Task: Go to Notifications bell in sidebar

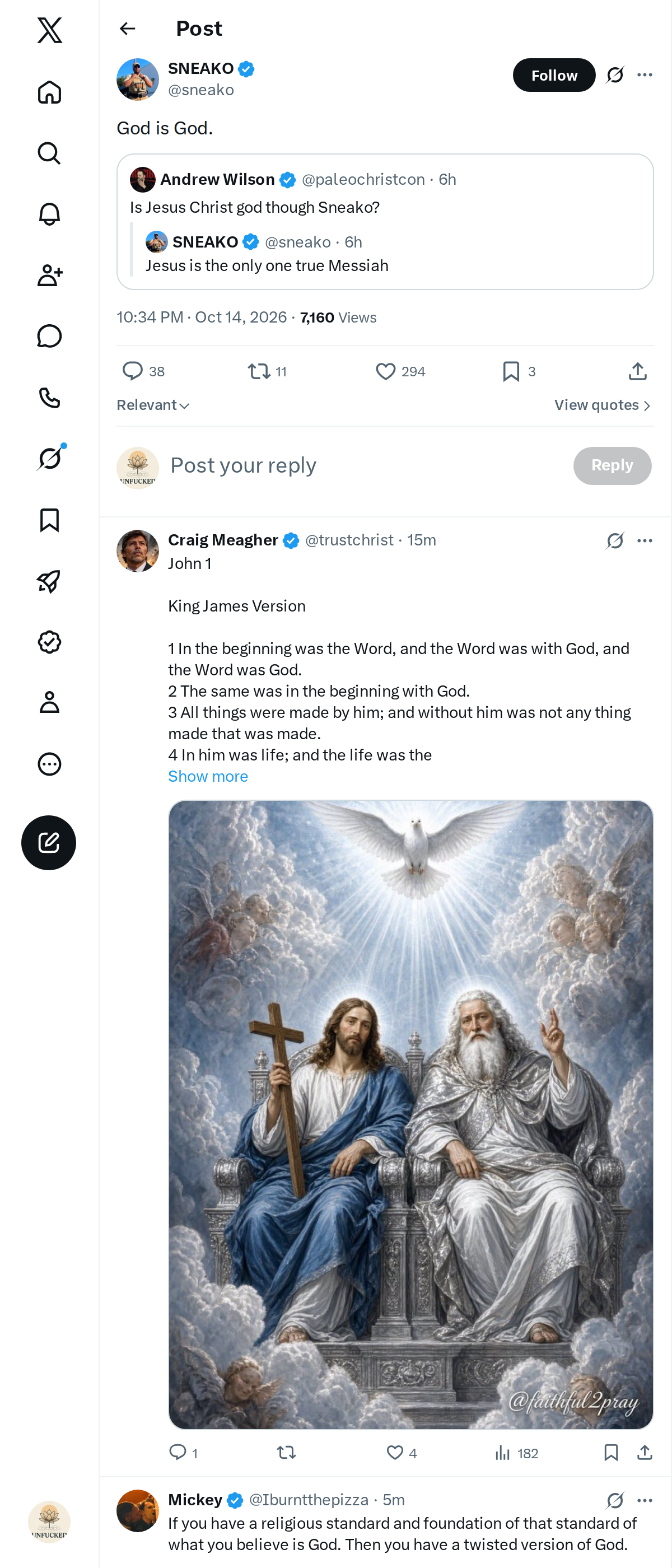Action: tap(49, 214)
